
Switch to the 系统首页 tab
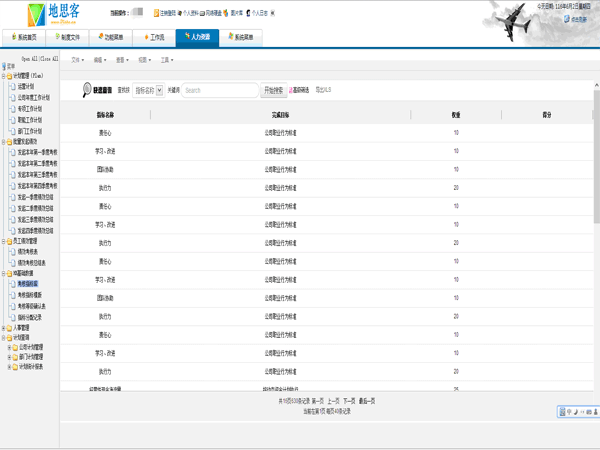click(x=24, y=38)
